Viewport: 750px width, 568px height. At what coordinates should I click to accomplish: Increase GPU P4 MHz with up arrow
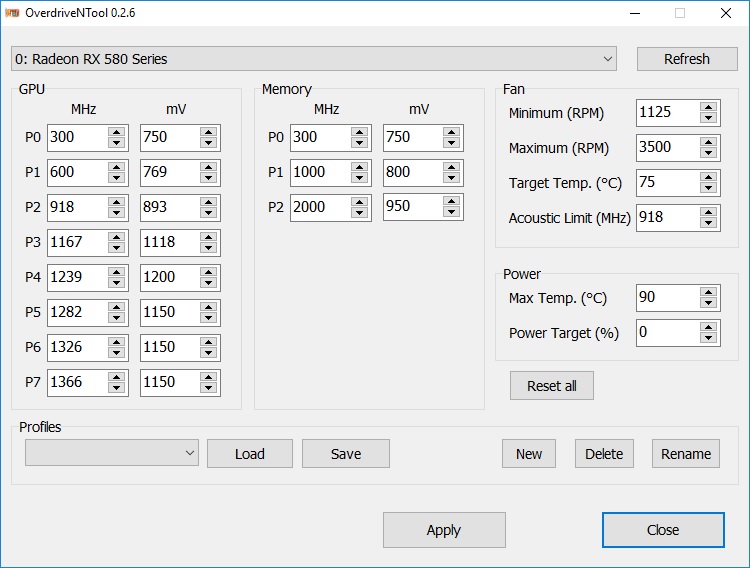tap(116, 272)
